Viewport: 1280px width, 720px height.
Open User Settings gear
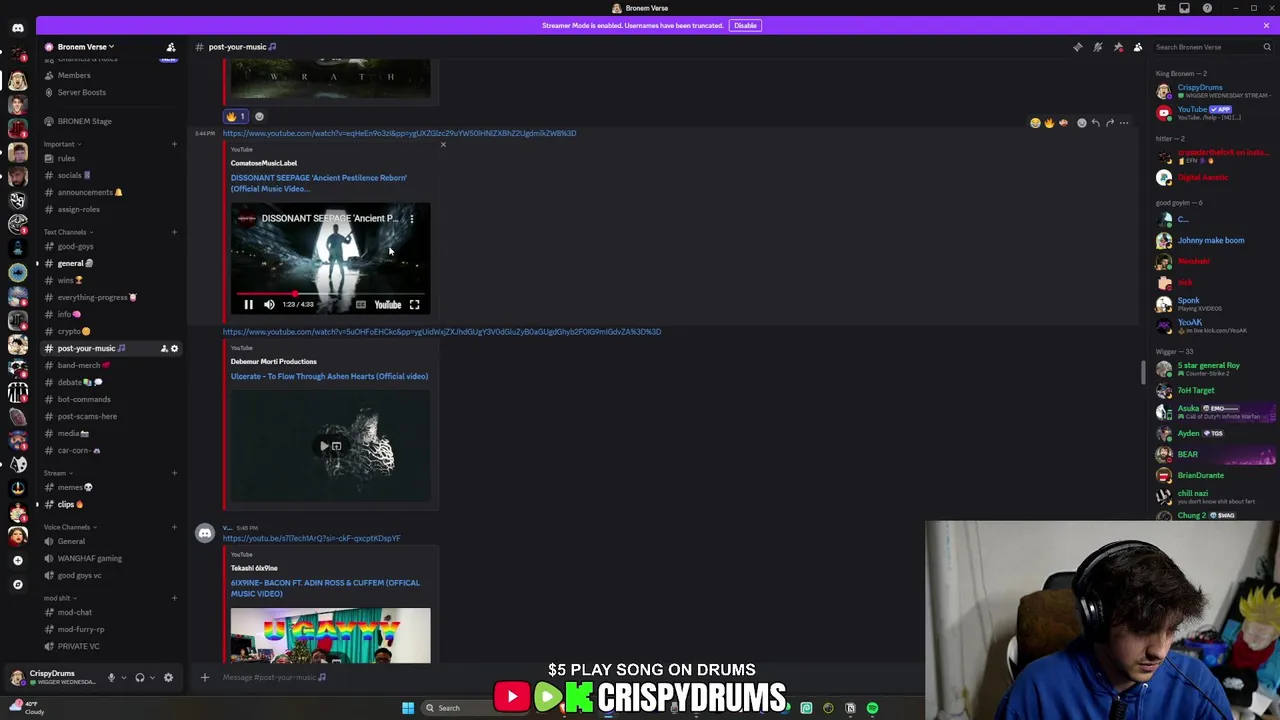coord(168,678)
